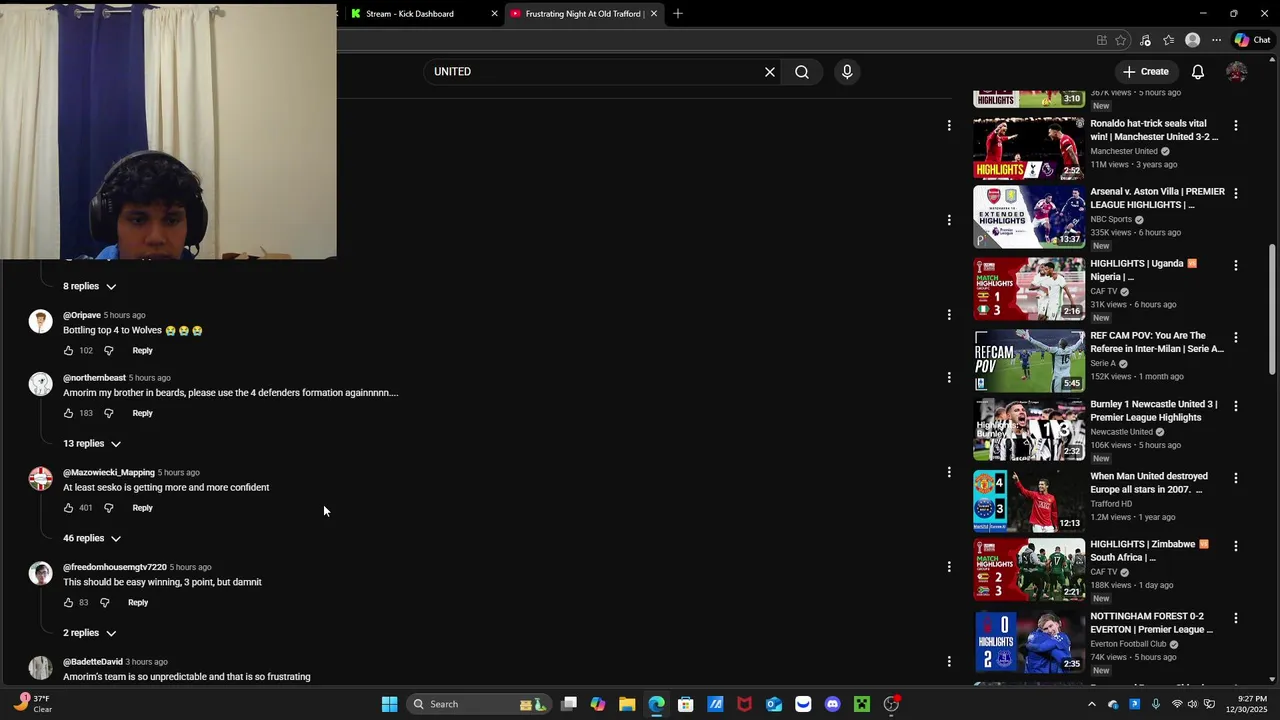Like the @northernbeast comment
The width and height of the screenshot is (1280, 720).
68,413
